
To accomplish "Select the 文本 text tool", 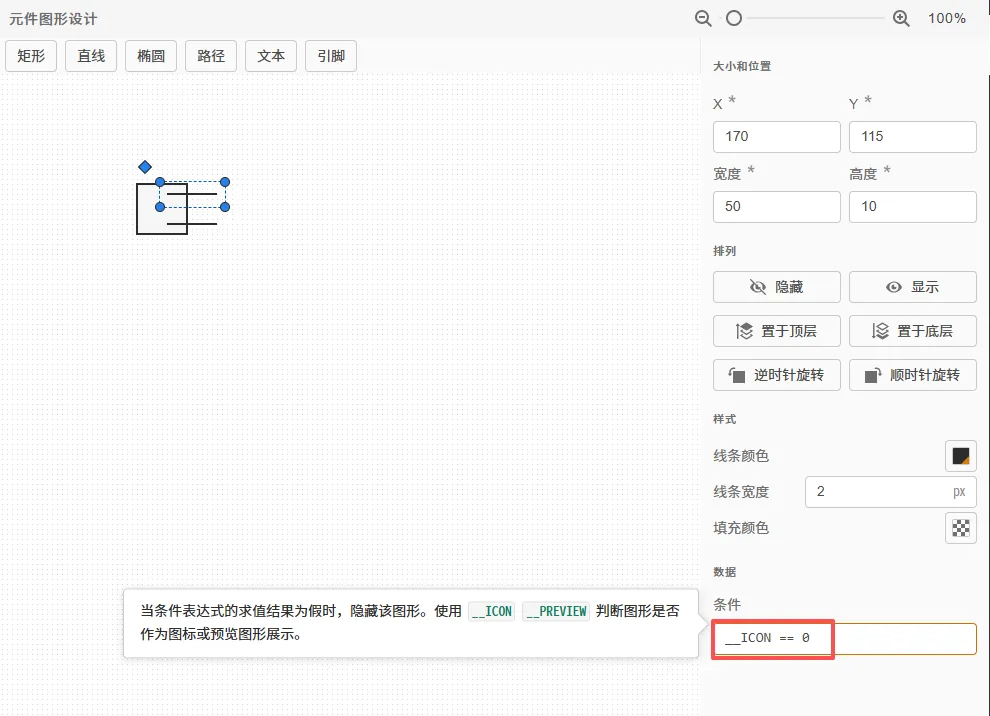I will coord(270,56).
